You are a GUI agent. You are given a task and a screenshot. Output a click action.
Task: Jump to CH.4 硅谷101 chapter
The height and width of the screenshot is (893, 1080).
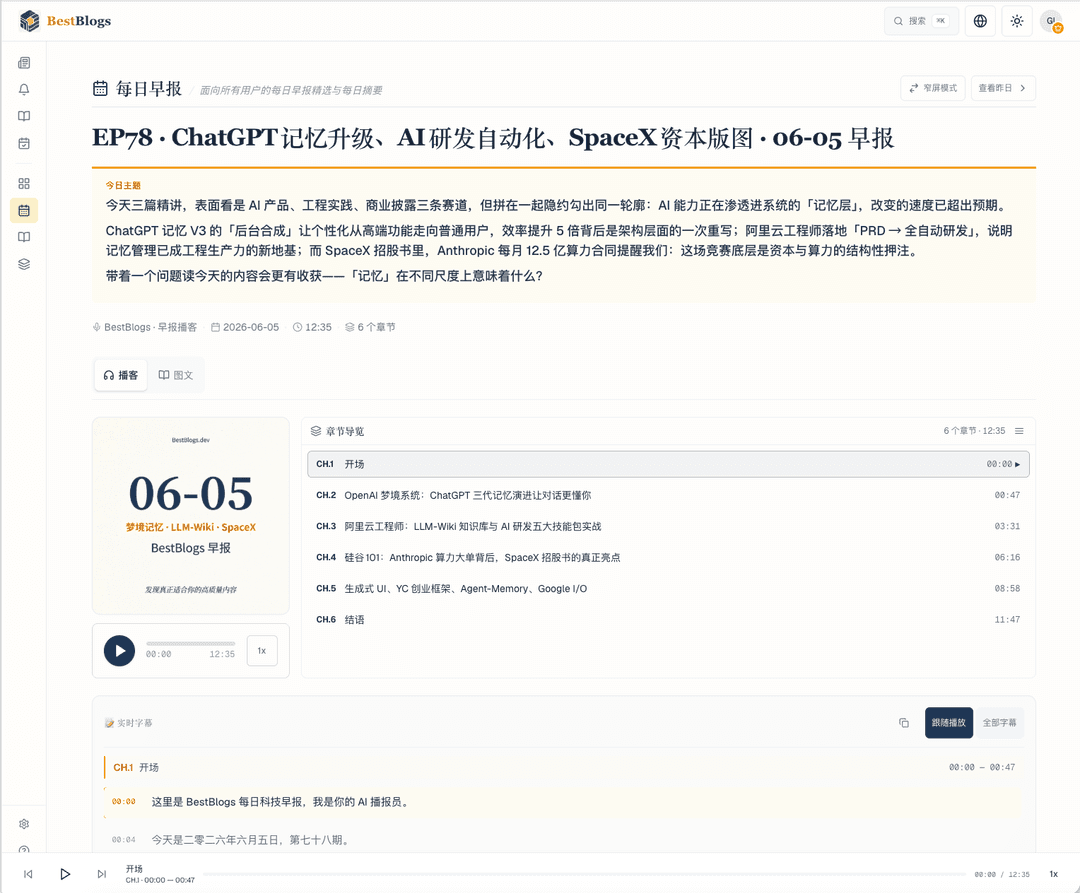[668, 557]
